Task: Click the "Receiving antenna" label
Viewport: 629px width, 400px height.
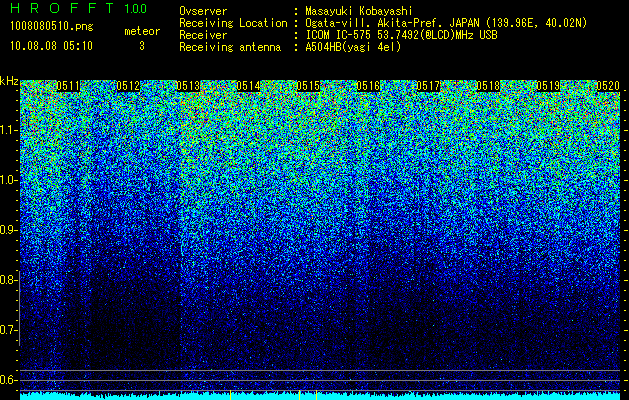Action: point(230,47)
